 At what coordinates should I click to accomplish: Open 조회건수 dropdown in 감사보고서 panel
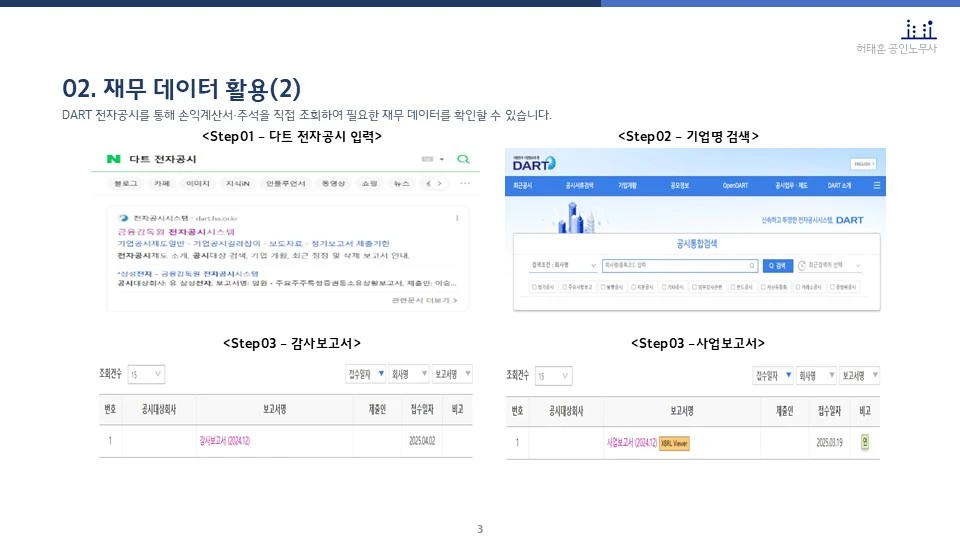[x=146, y=374]
